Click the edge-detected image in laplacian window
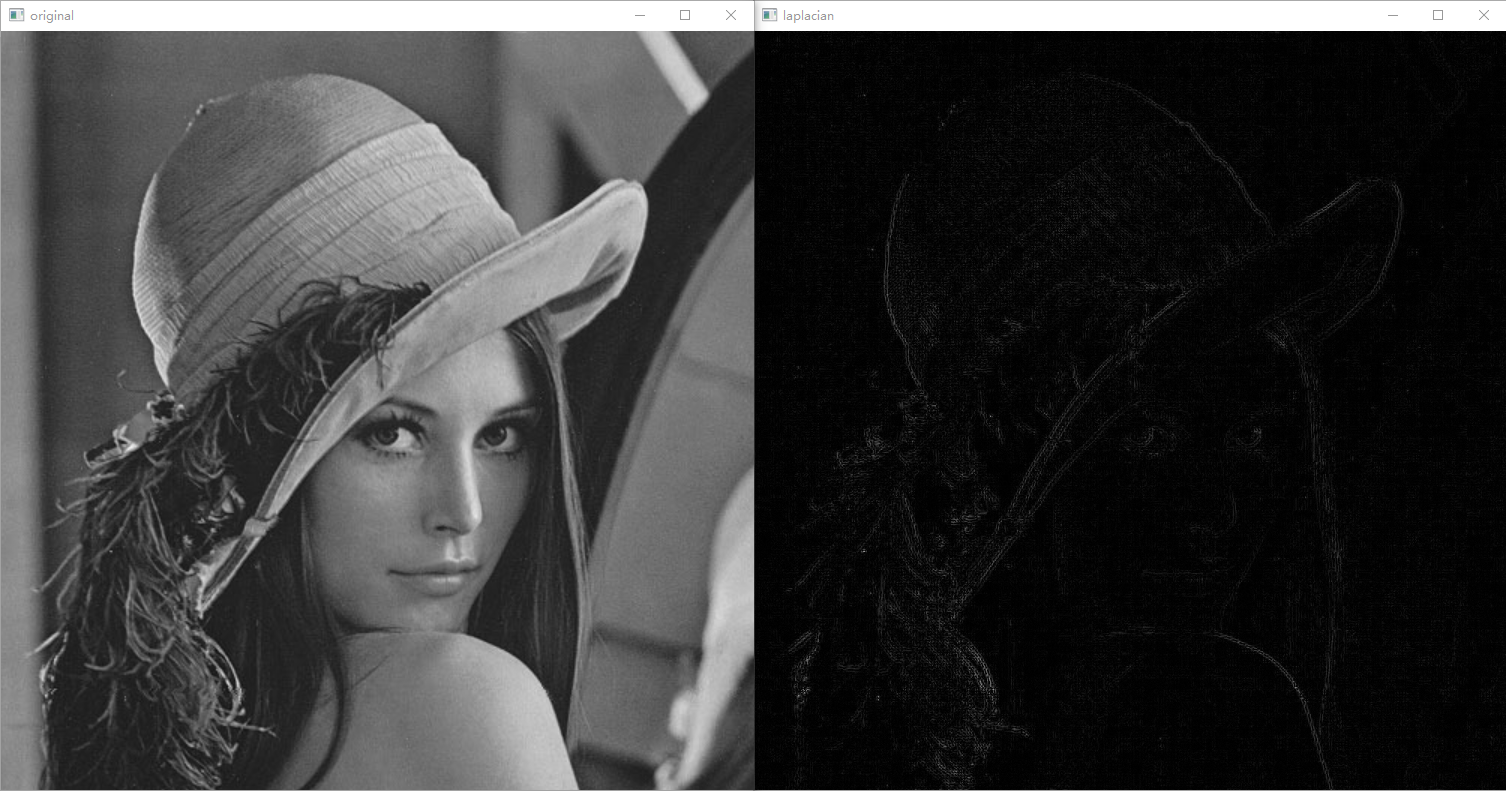 (1130, 410)
